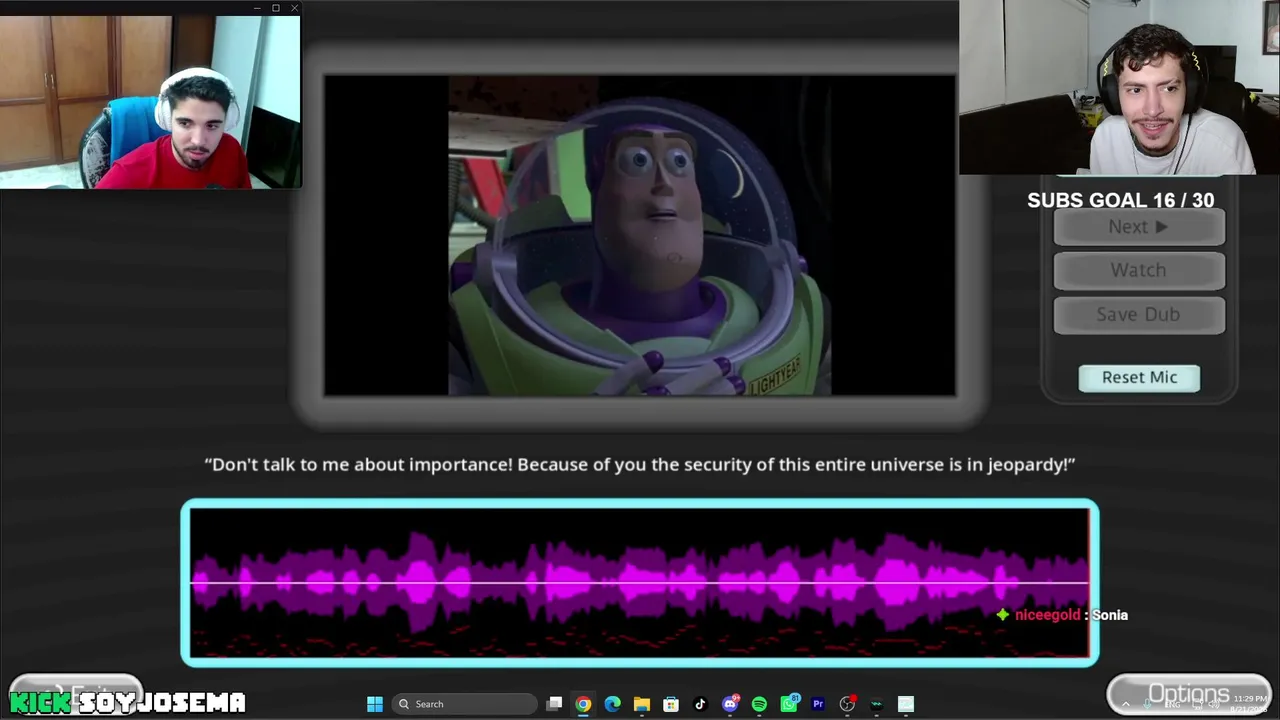Maximize the left webcam window
Image resolution: width=1280 pixels, height=720 pixels.
pos(276,8)
